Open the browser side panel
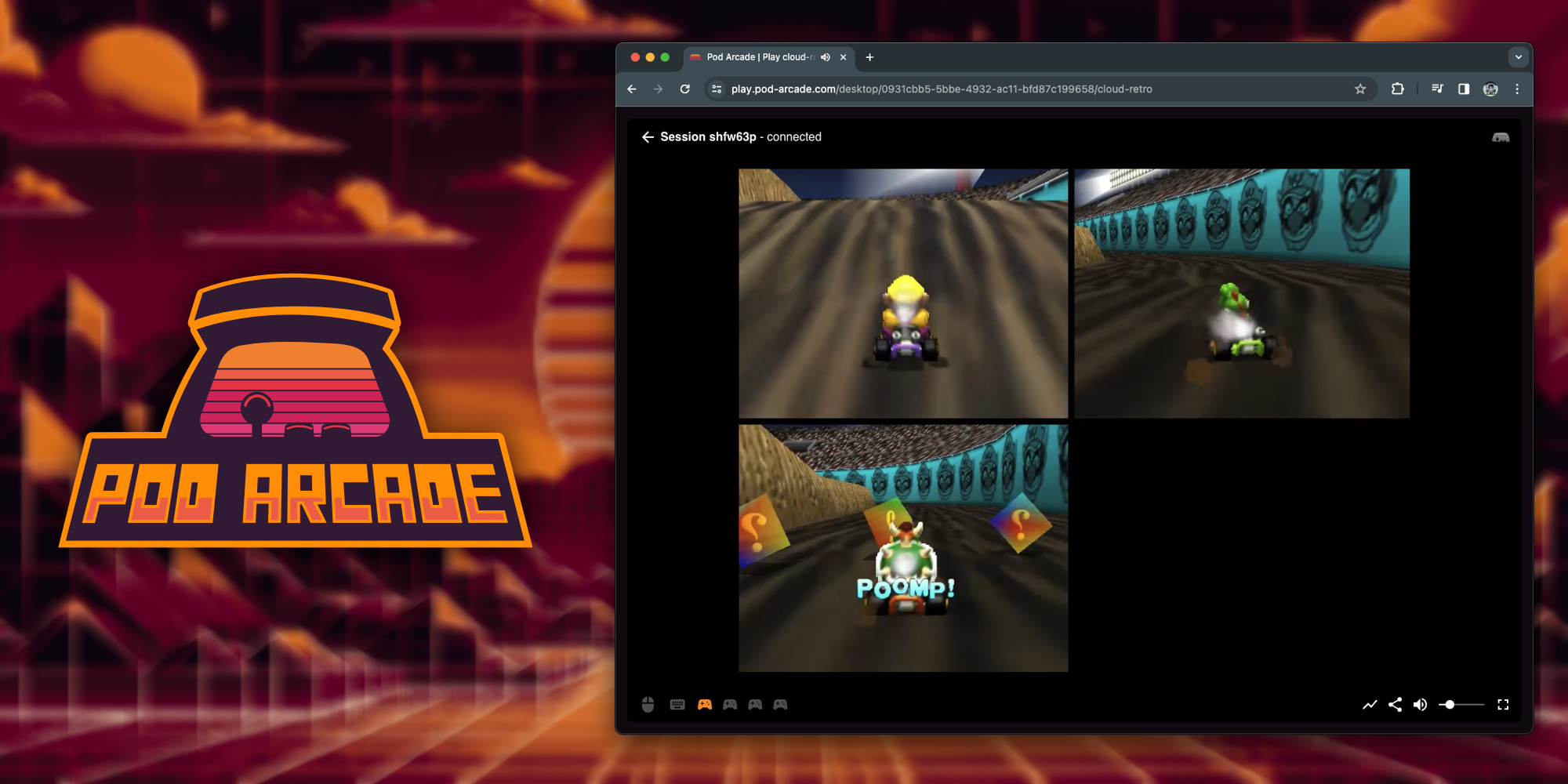 [x=1464, y=89]
